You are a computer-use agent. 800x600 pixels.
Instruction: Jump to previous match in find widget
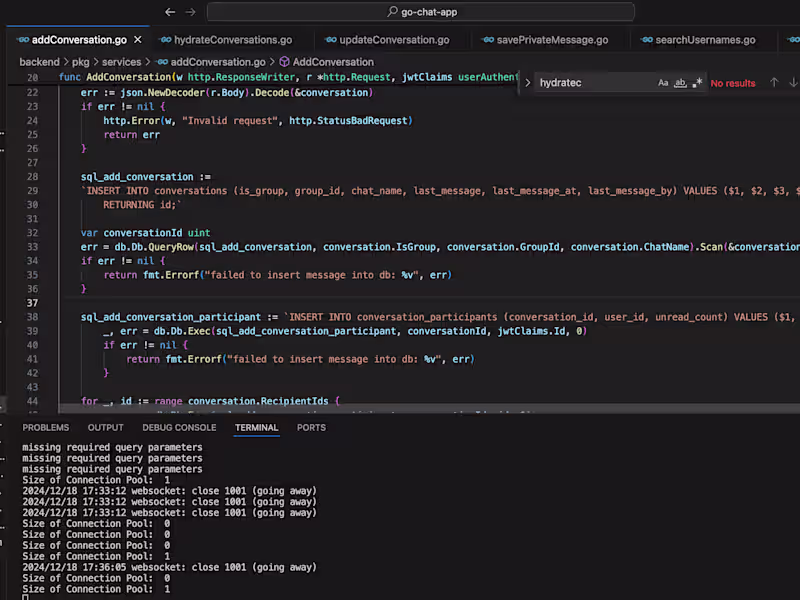pos(774,83)
